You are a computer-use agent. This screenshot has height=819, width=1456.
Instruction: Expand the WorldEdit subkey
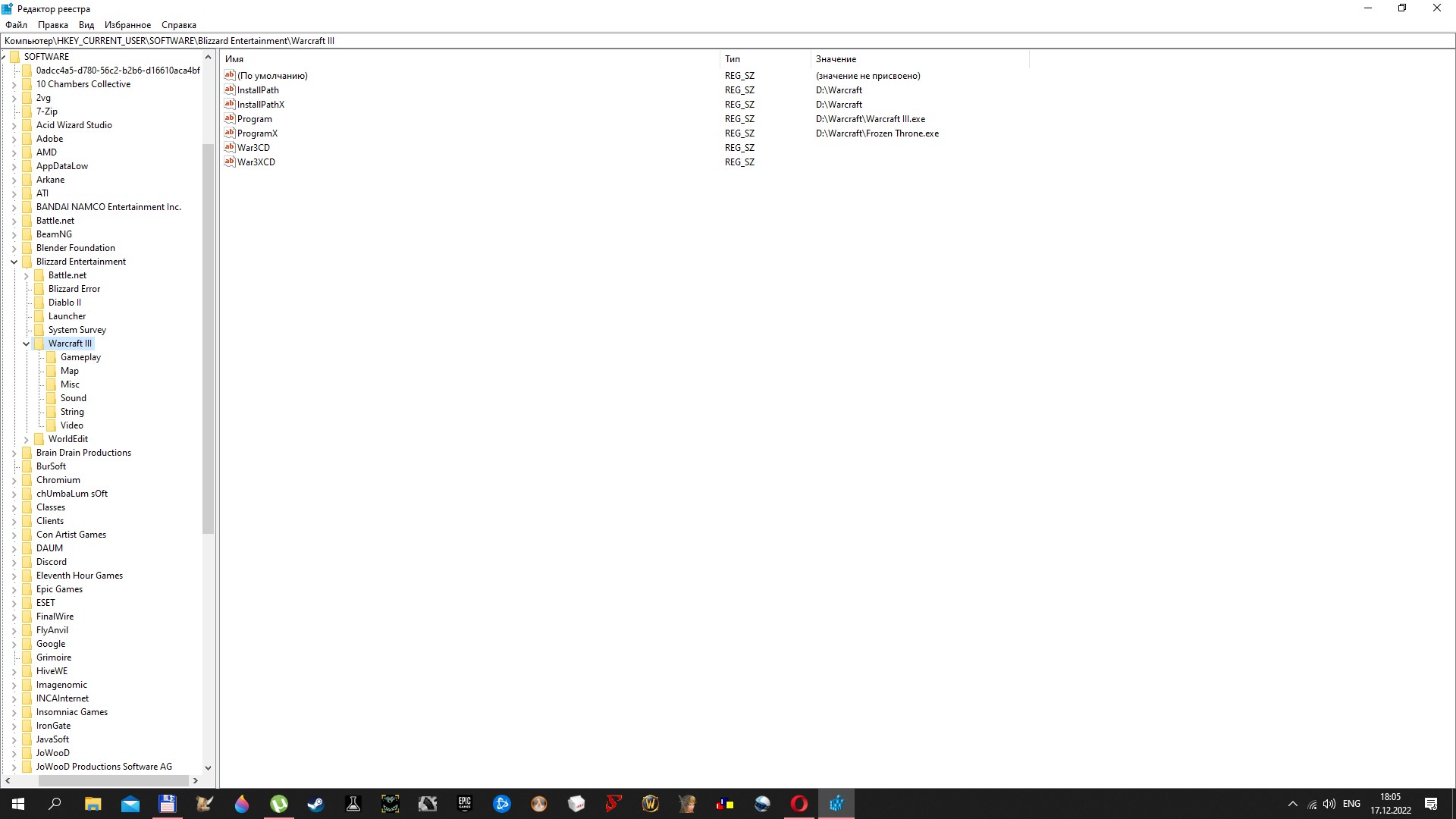27,439
